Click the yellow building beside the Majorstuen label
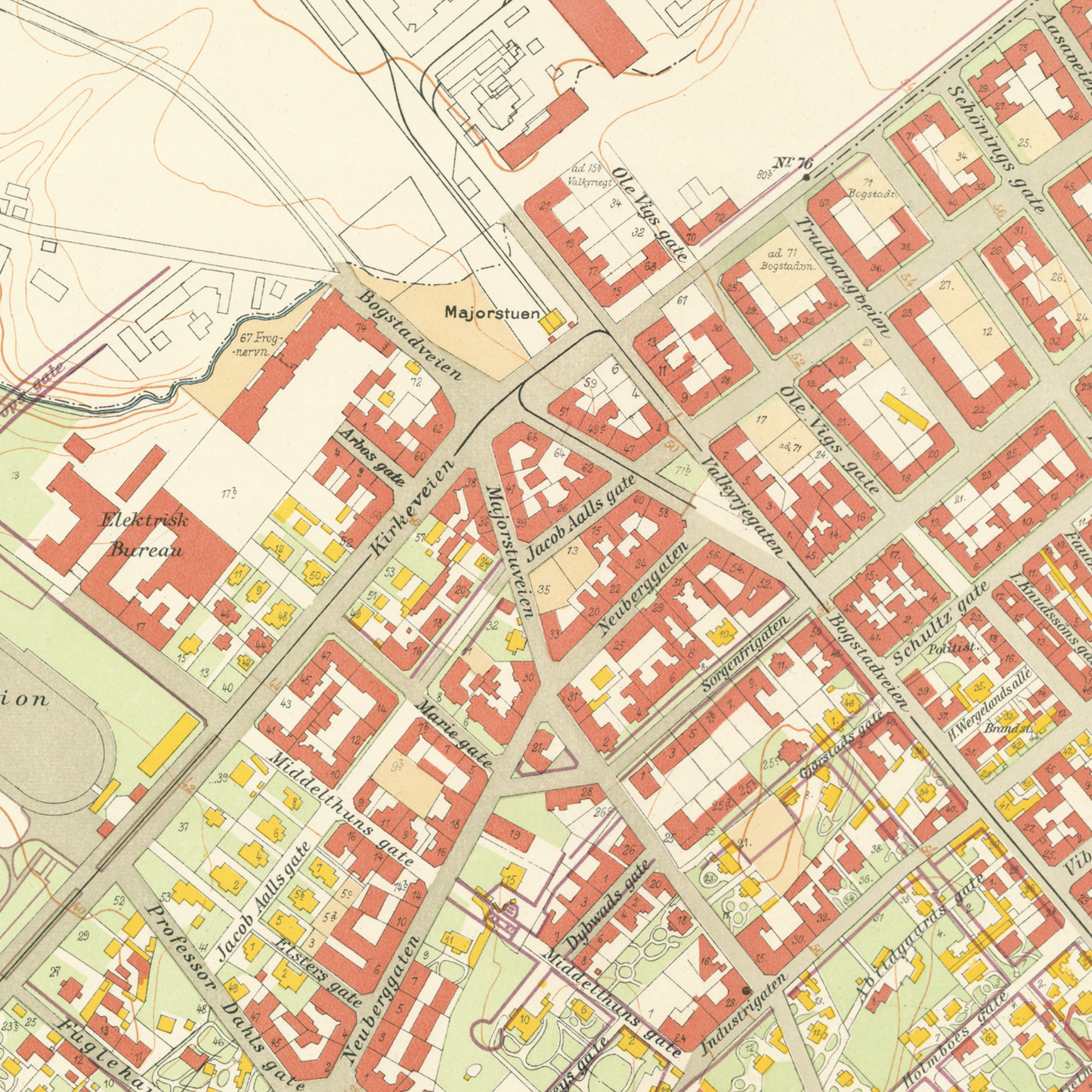 point(551,322)
